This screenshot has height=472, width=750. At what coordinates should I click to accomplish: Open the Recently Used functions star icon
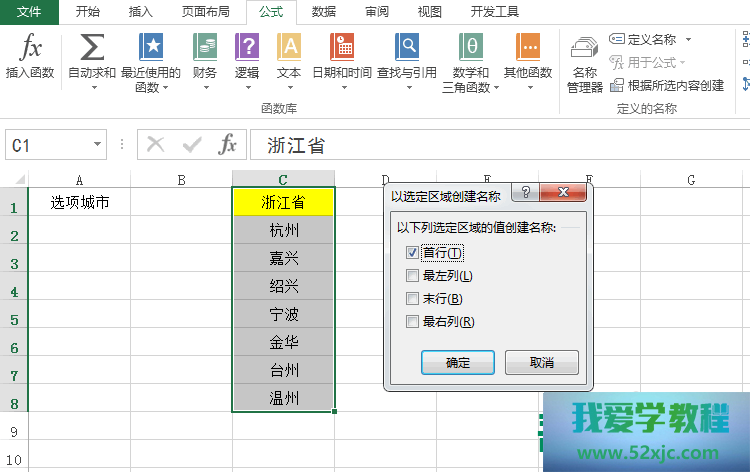coord(151,48)
